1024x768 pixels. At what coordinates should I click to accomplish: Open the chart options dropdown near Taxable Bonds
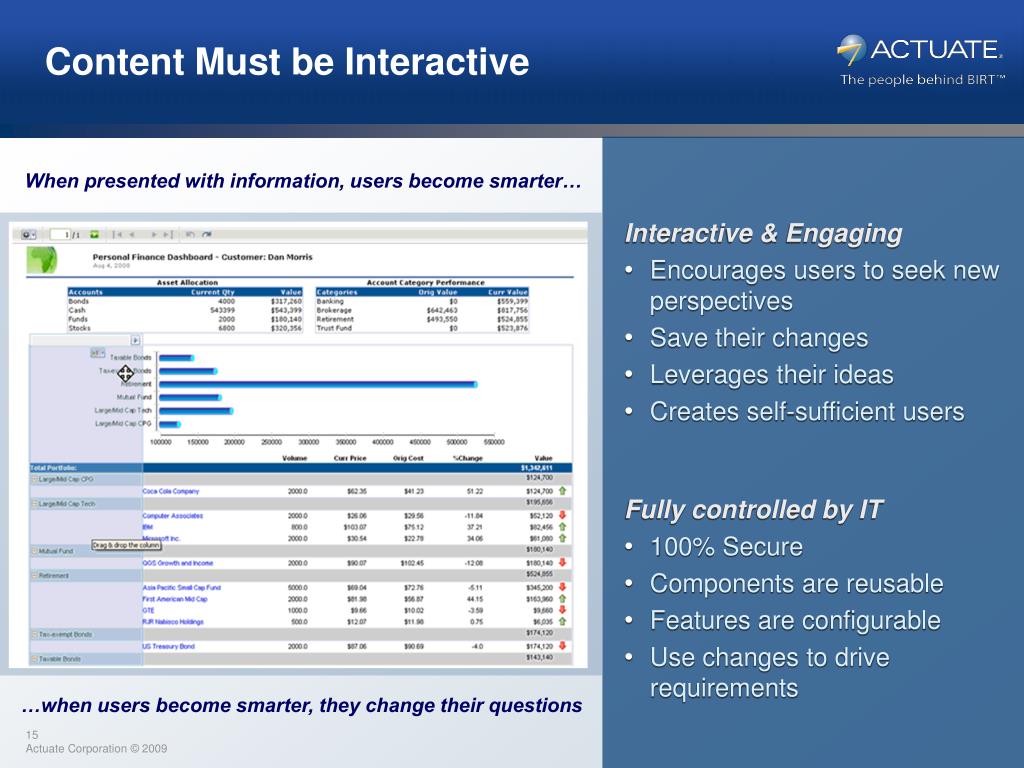(x=97, y=353)
